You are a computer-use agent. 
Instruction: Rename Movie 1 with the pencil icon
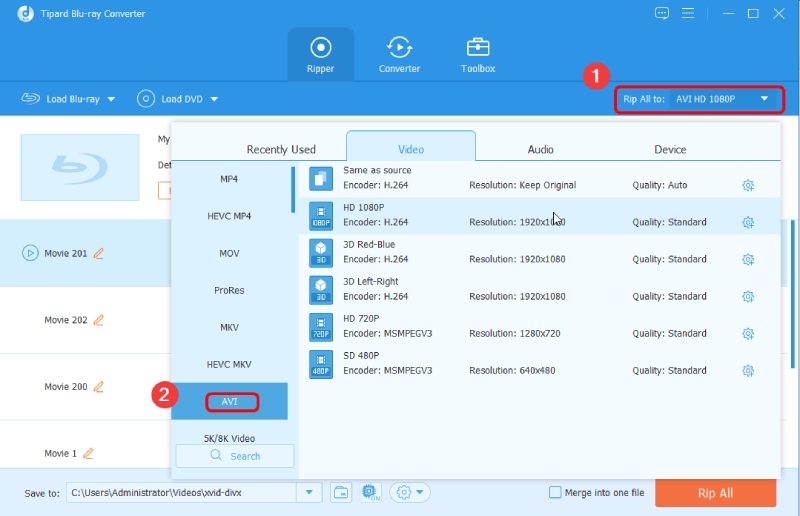tap(88, 453)
